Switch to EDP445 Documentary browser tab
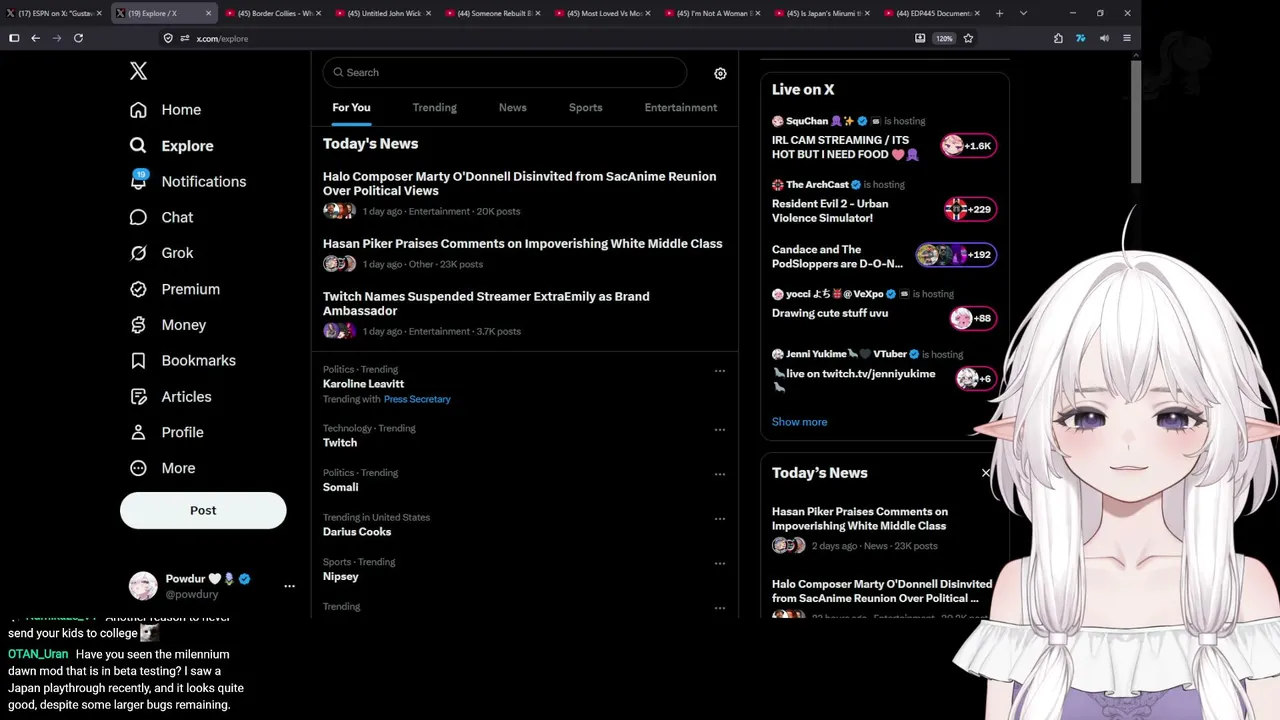The image size is (1280, 720). point(933,13)
